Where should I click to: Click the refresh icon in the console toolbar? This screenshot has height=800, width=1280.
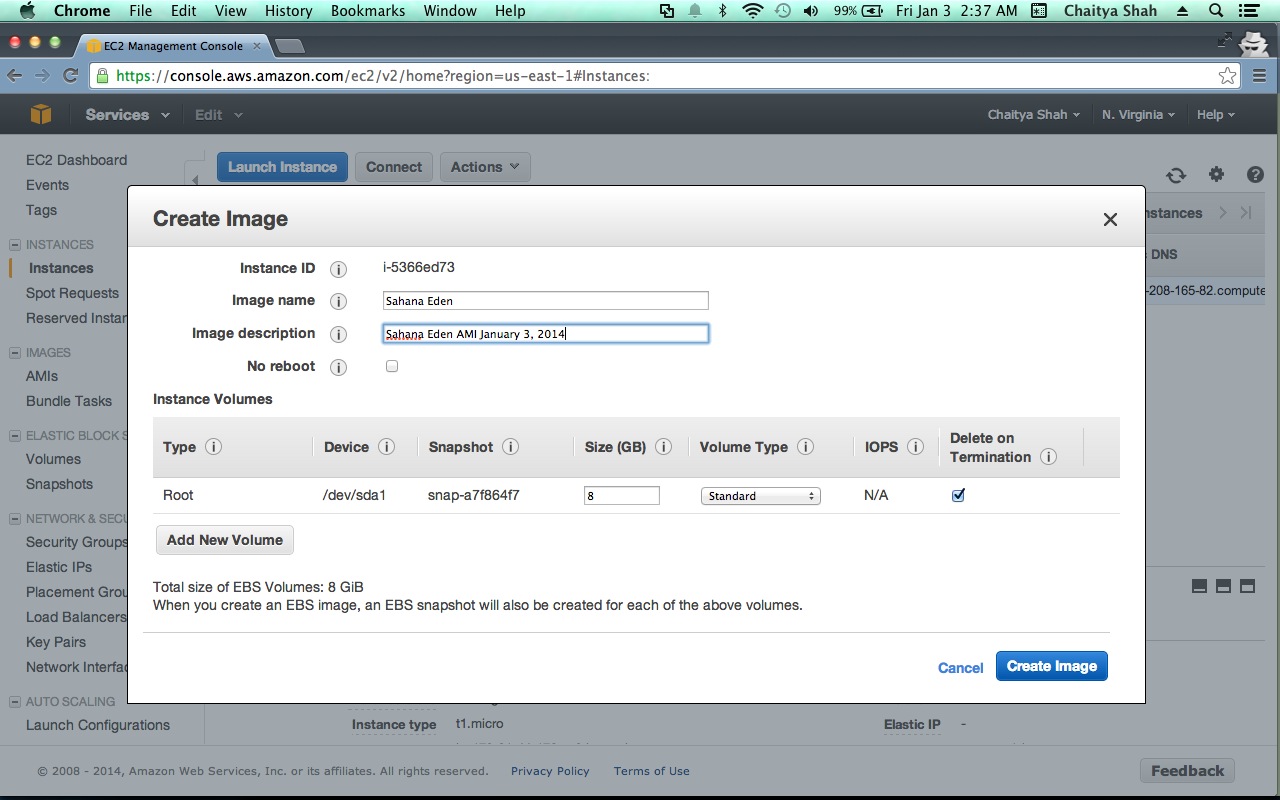click(1176, 175)
